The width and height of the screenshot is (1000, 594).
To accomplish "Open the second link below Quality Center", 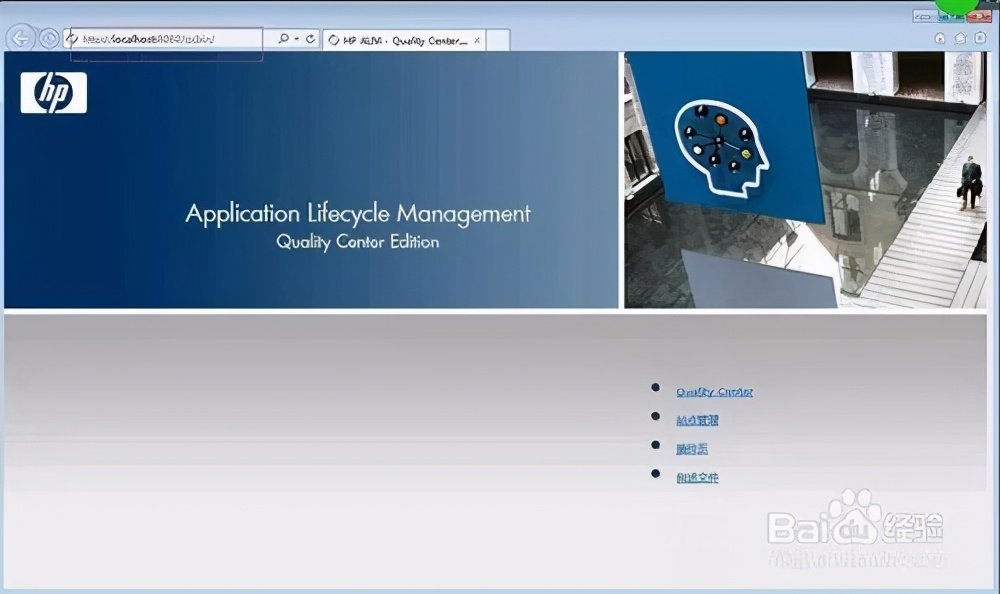I will point(697,420).
